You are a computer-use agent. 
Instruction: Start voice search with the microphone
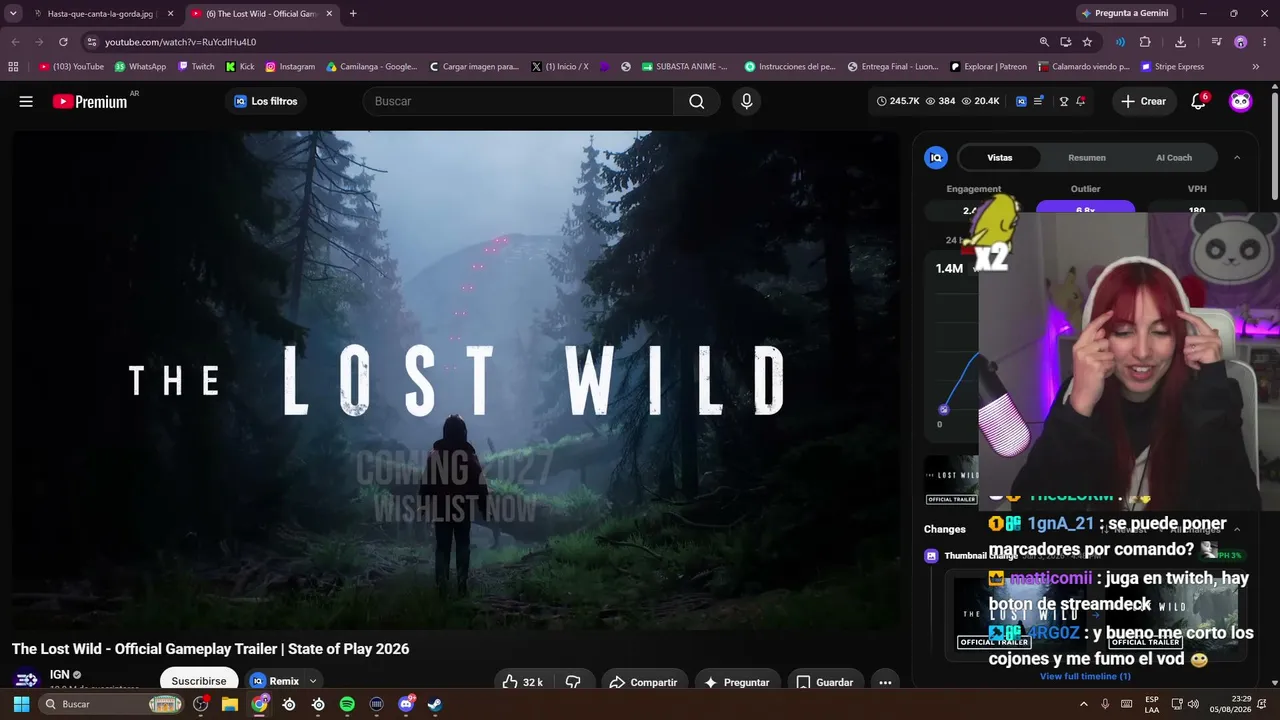746,101
